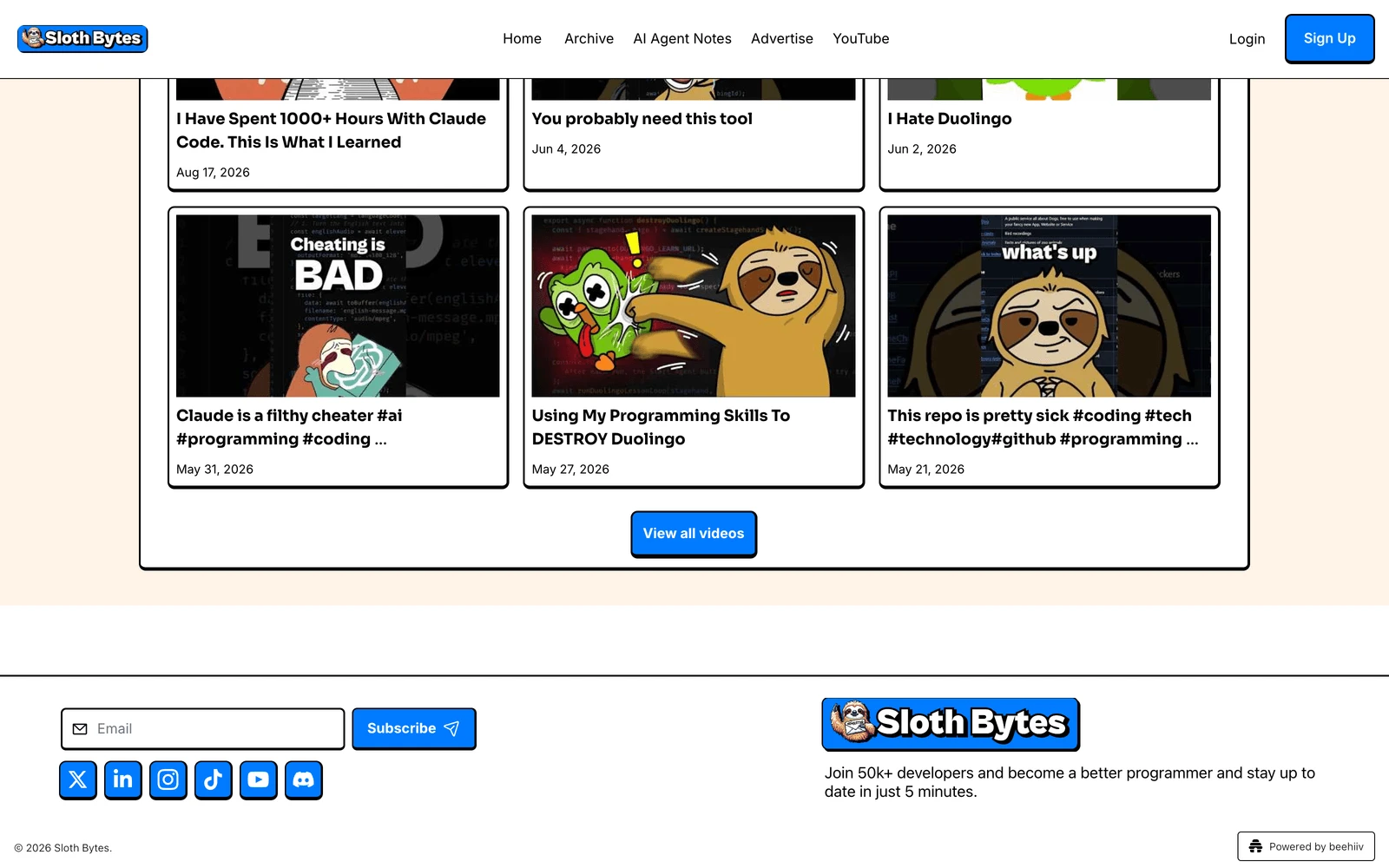
Task: Click the Login link
Action: [1247, 39]
